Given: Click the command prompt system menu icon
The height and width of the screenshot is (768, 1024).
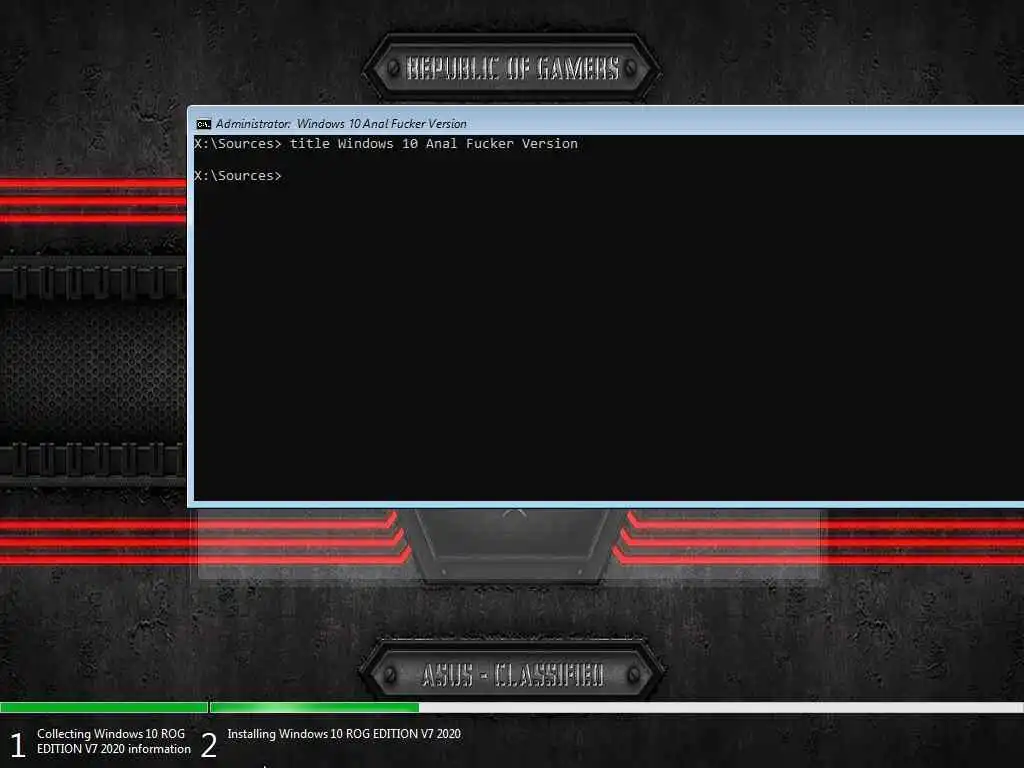Looking at the screenshot, I should coord(203,124).
